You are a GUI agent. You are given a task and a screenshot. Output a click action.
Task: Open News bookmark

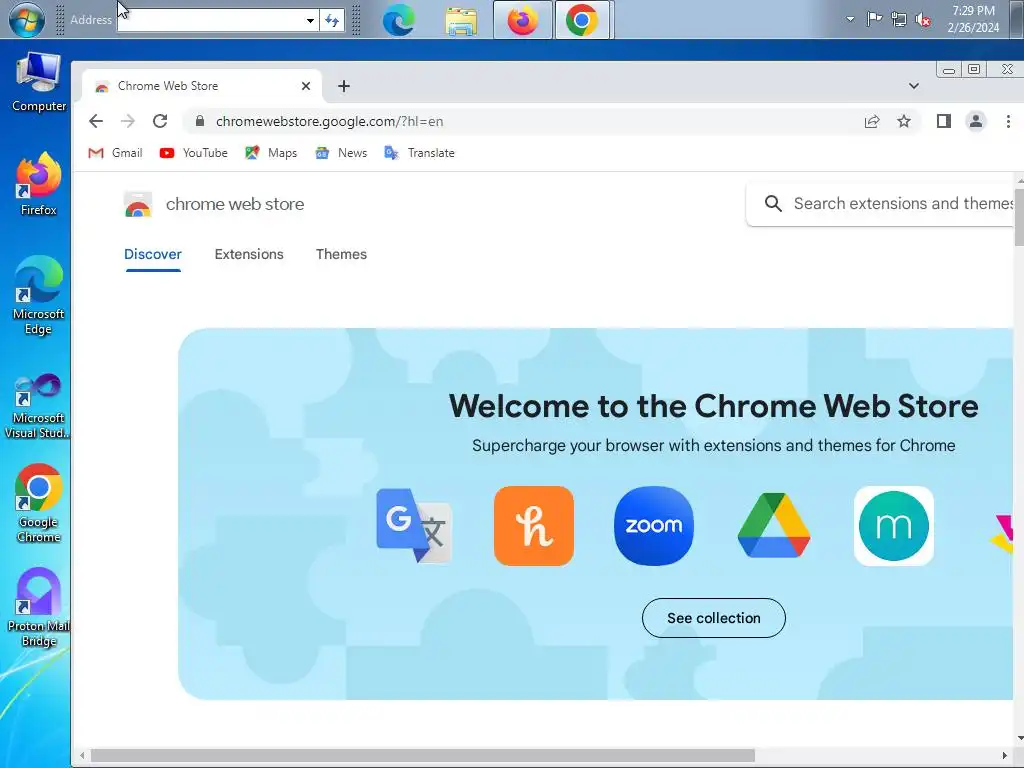coord(341,153)
